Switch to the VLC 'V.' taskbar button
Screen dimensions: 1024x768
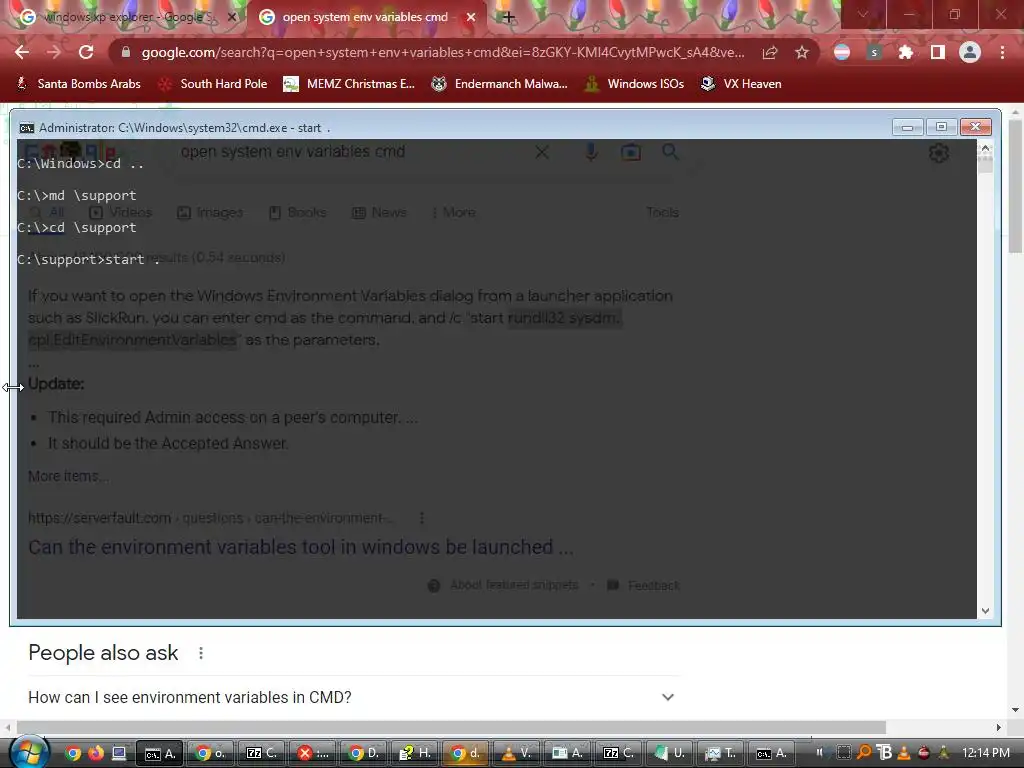coord(516,753)
